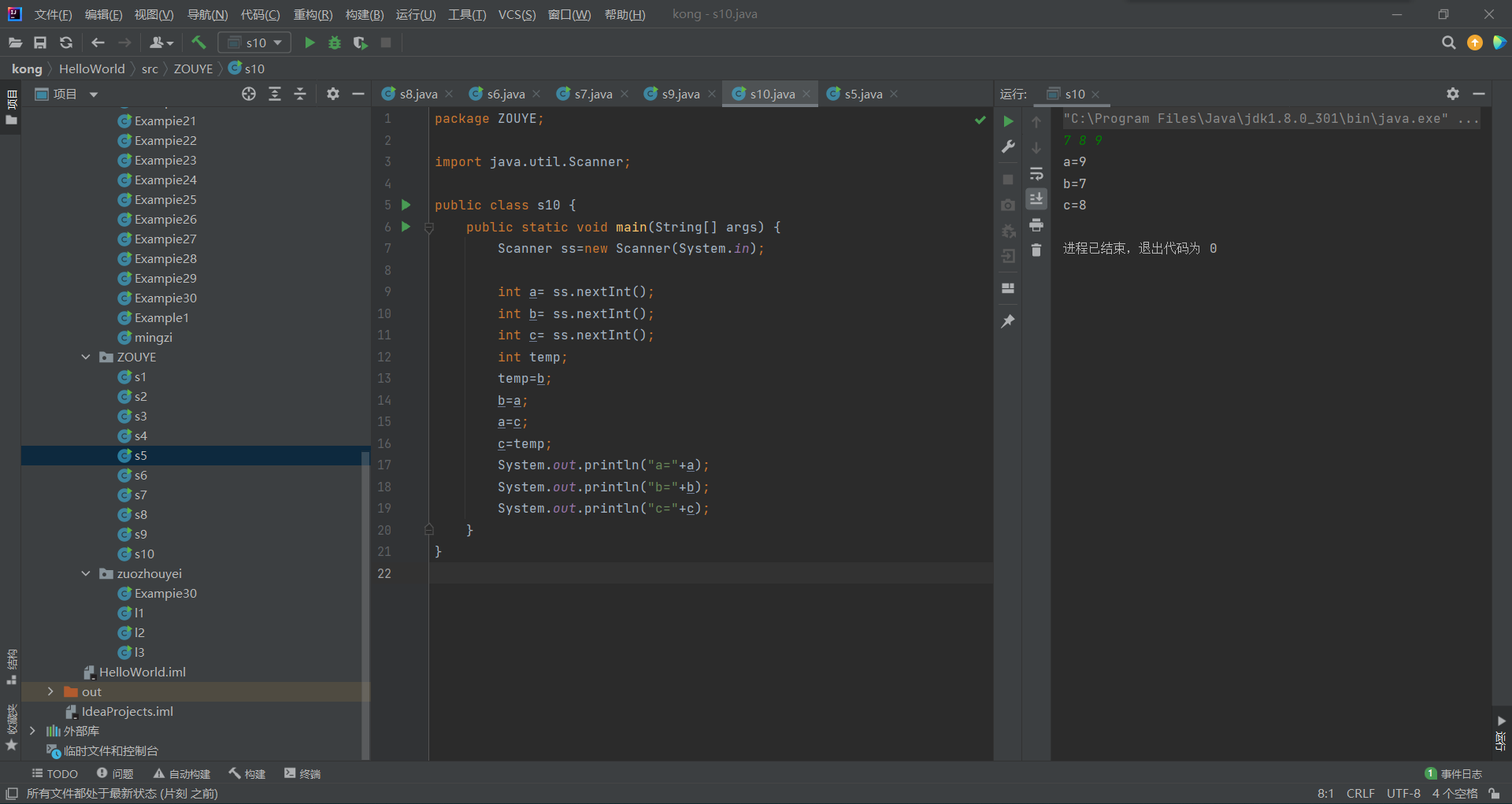The height and width of the screenshot is (804, 1512).
Task: Toggle the pin tab icon in the run panel
Action: pyautogui.click(x=1008, y=321)
